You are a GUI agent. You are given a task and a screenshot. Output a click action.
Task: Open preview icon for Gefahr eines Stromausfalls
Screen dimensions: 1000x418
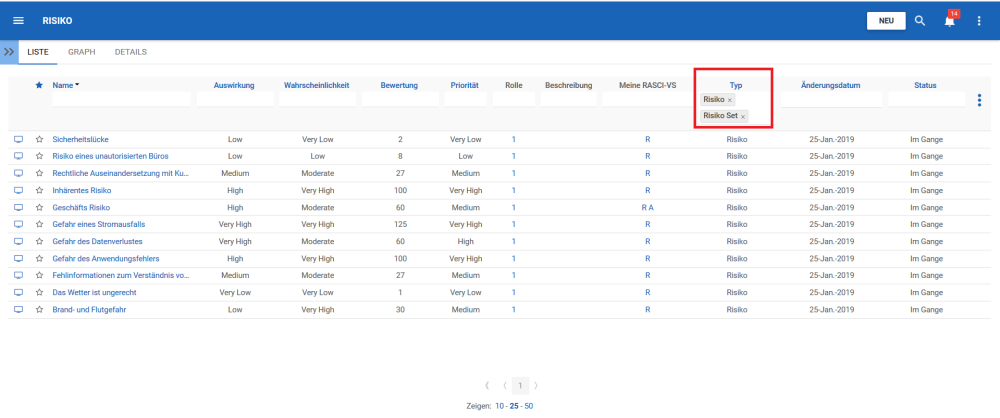[x=18, y=224]
